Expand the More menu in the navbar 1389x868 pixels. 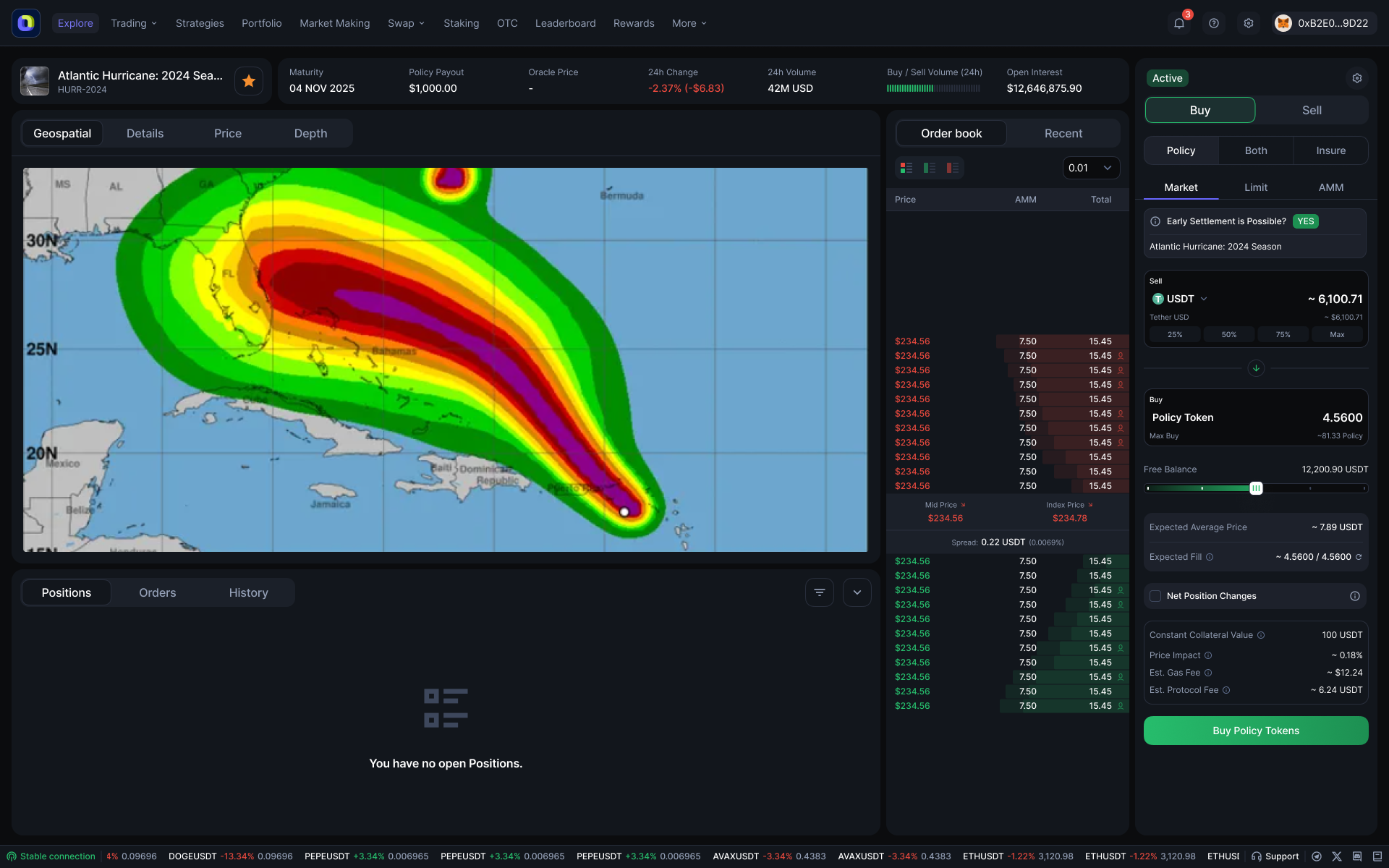point(688,23)
